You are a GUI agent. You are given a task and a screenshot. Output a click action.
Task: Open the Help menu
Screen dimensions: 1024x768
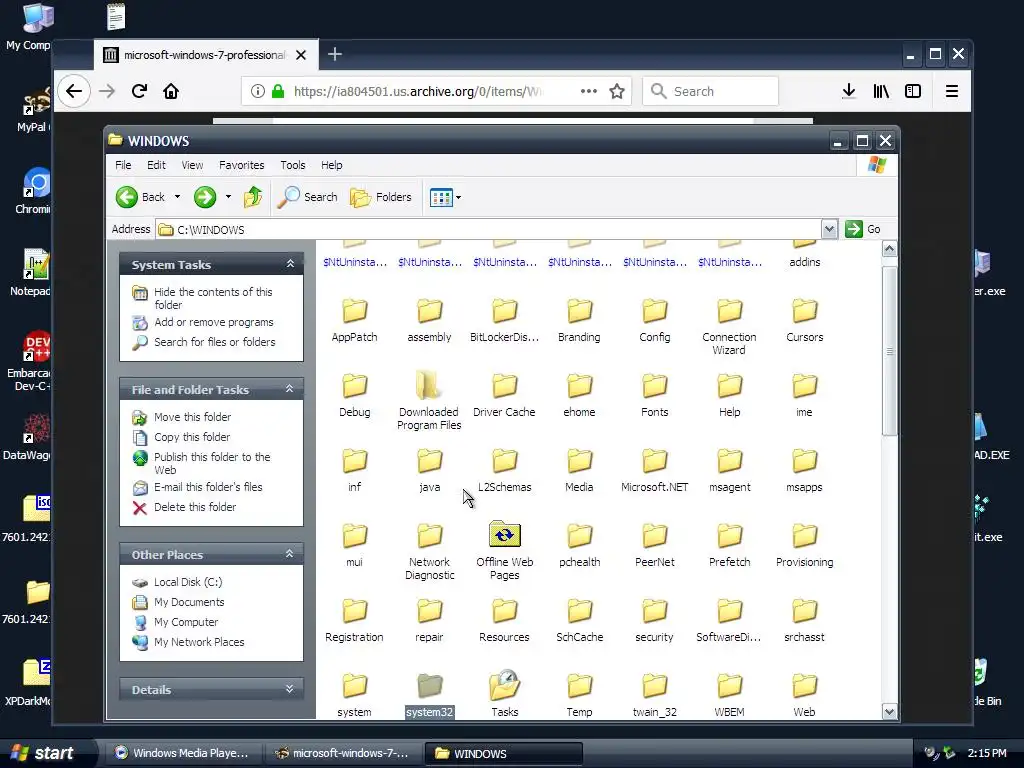click(332, 165)
